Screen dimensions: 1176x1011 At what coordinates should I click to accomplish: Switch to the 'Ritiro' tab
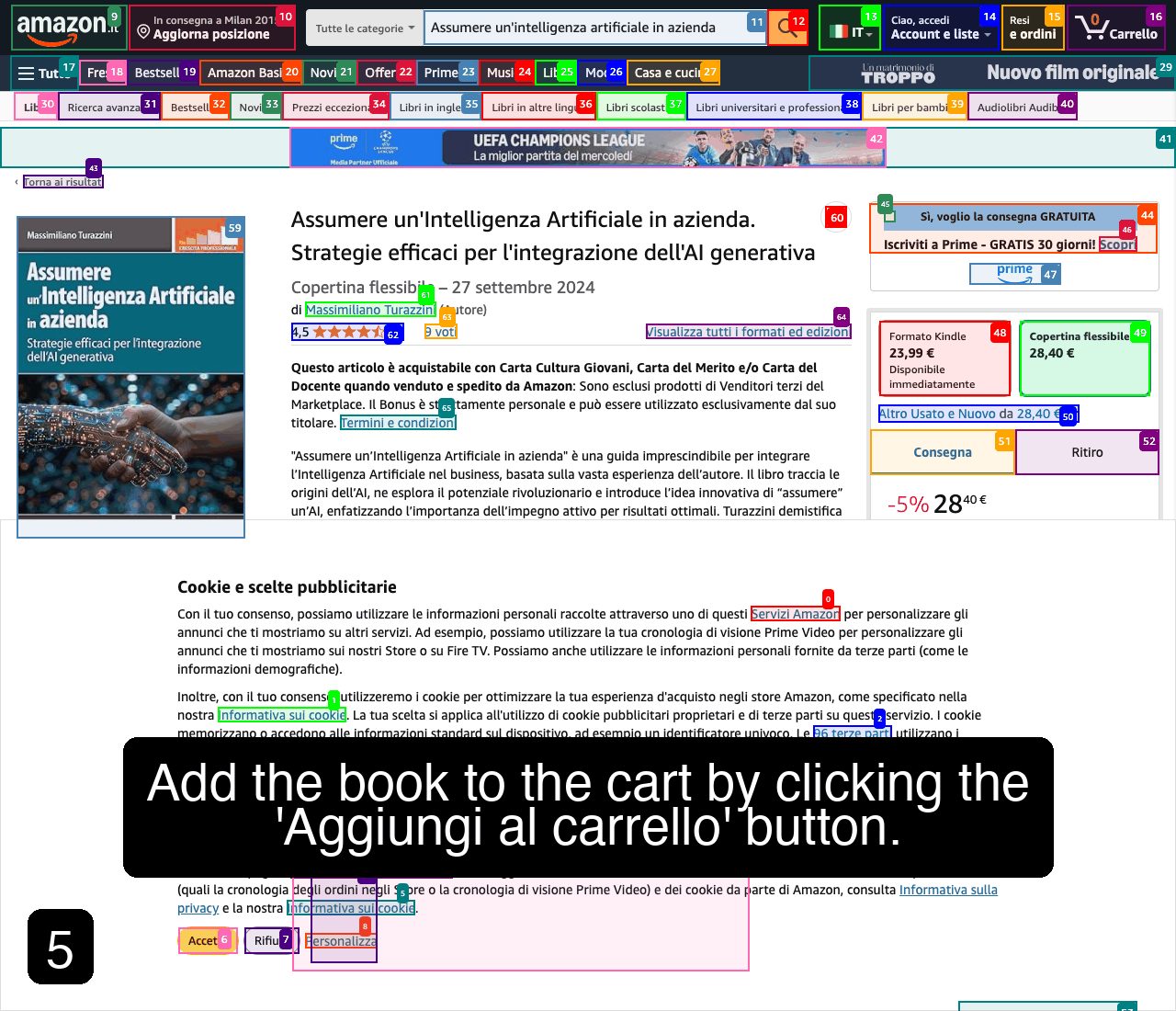pyautogui.click(x=1087, y=452)
